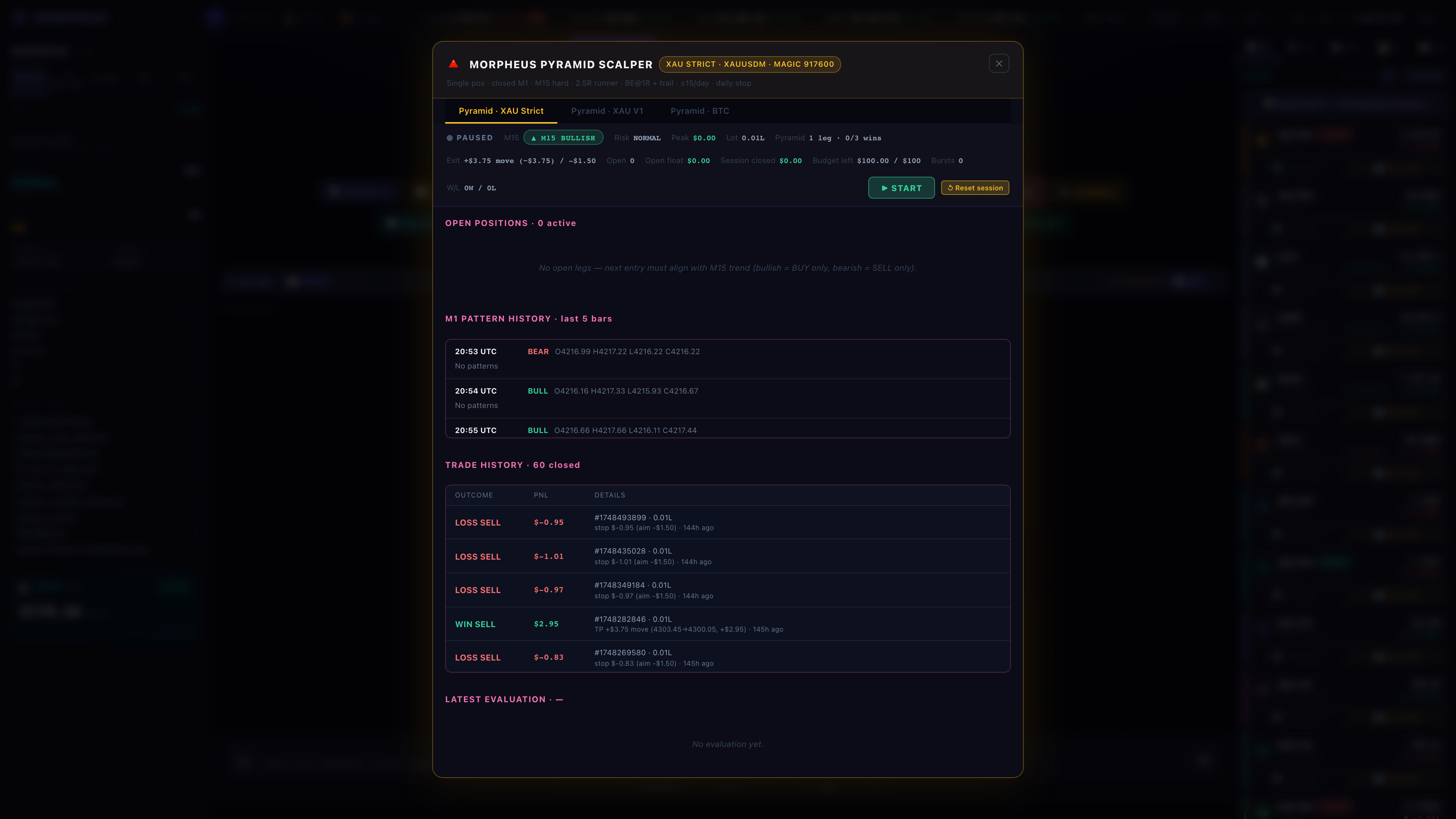
Task: Open trade #1748493899 loss row
Action: (x=728, y=522)
